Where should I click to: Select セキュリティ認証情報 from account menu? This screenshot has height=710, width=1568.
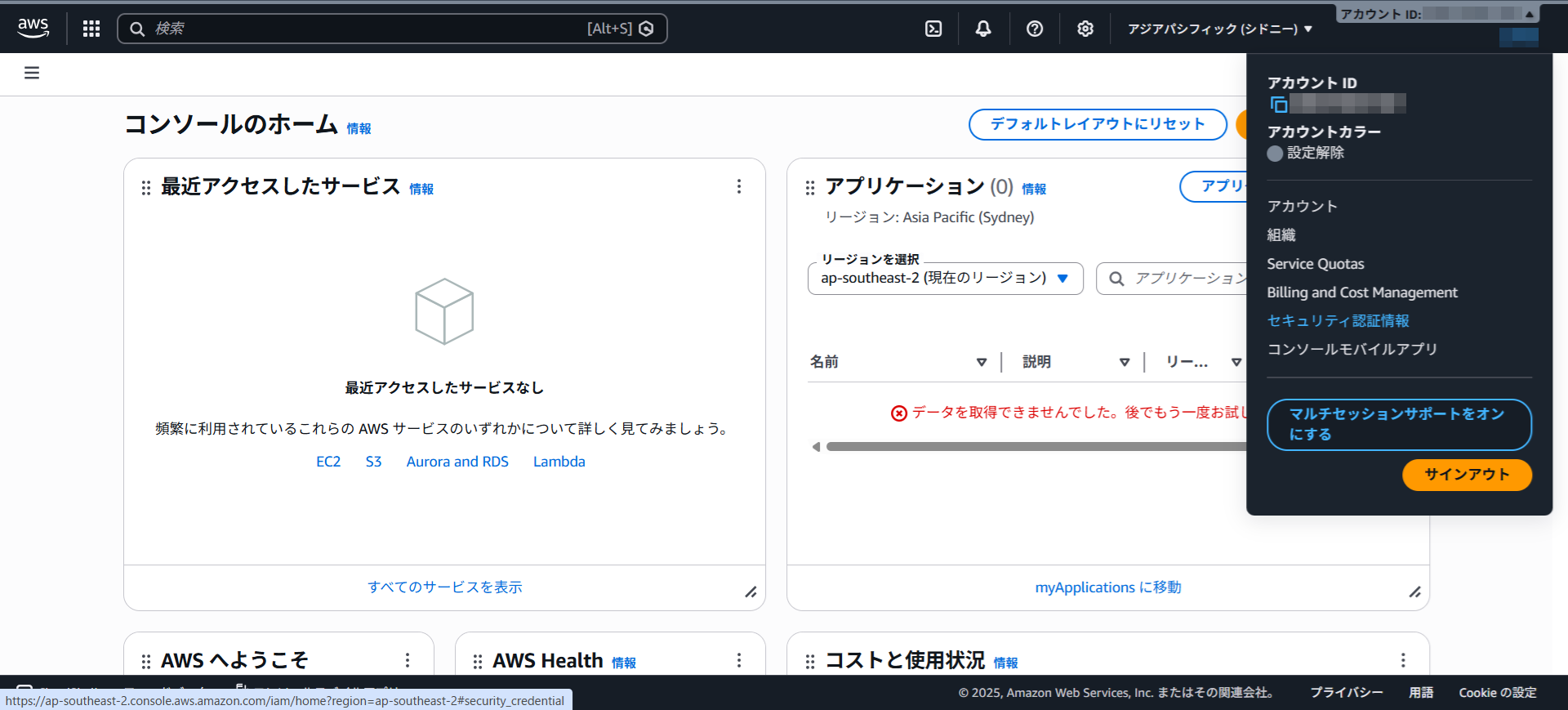pyautogui.click(x=1338, y=321)
